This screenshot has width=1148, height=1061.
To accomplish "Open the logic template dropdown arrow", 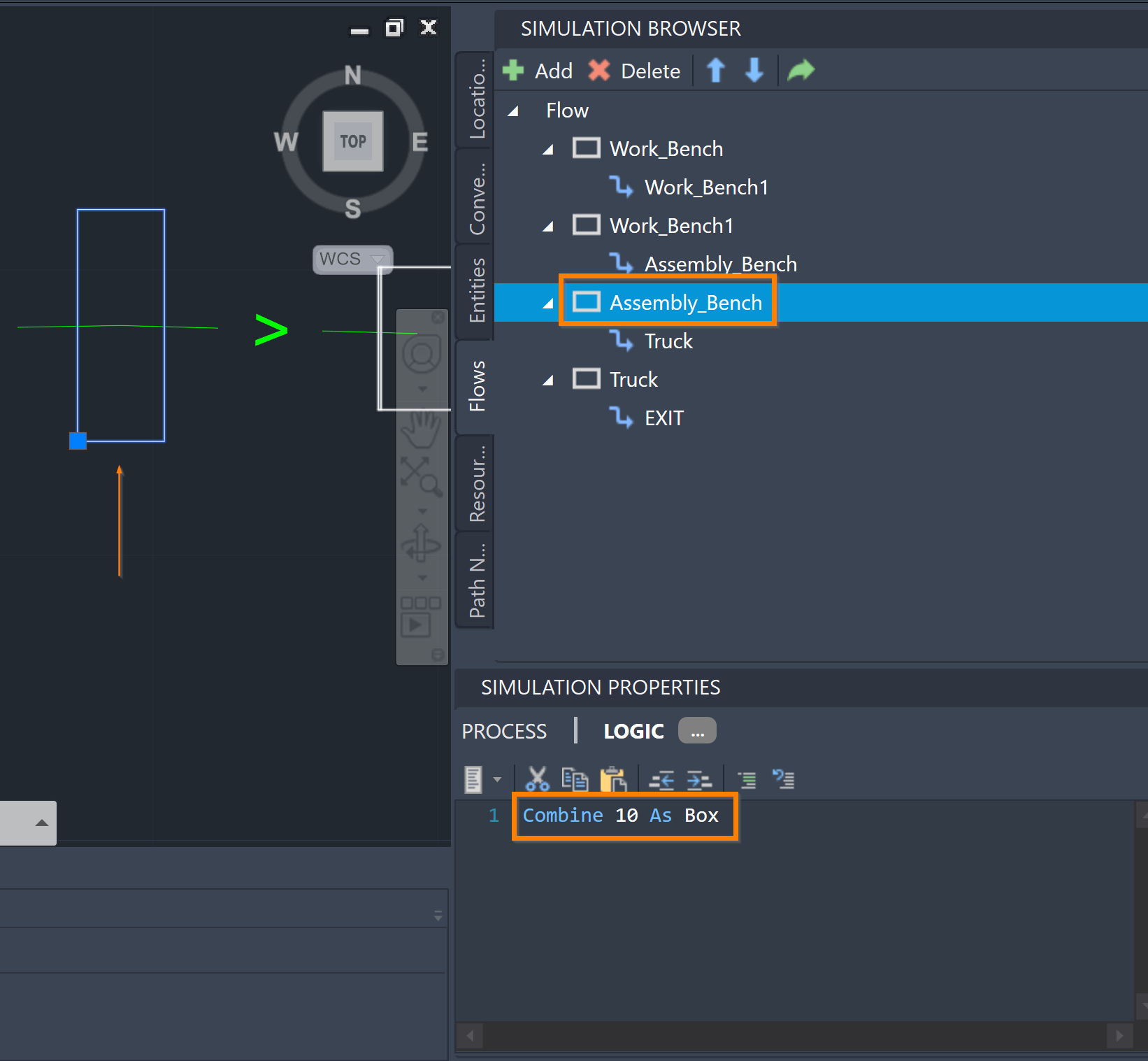I will point(497,779).
